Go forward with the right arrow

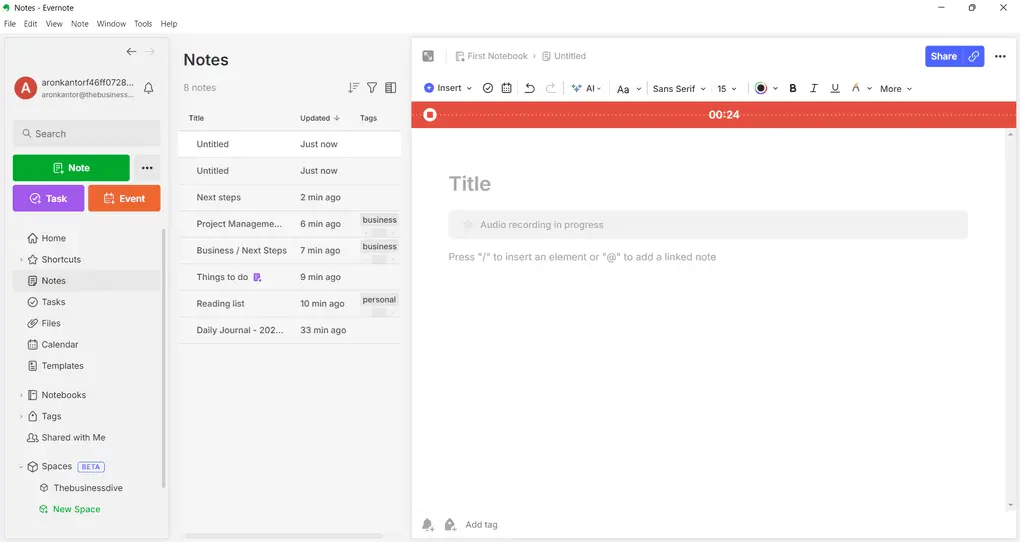click(150, 51)
